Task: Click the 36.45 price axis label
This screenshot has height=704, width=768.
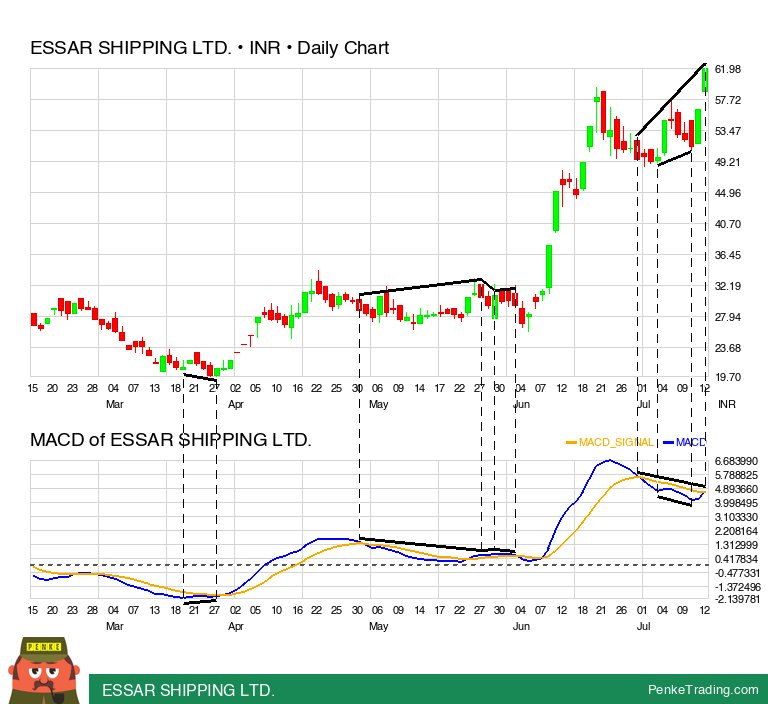Action: [x=728, y=255]
